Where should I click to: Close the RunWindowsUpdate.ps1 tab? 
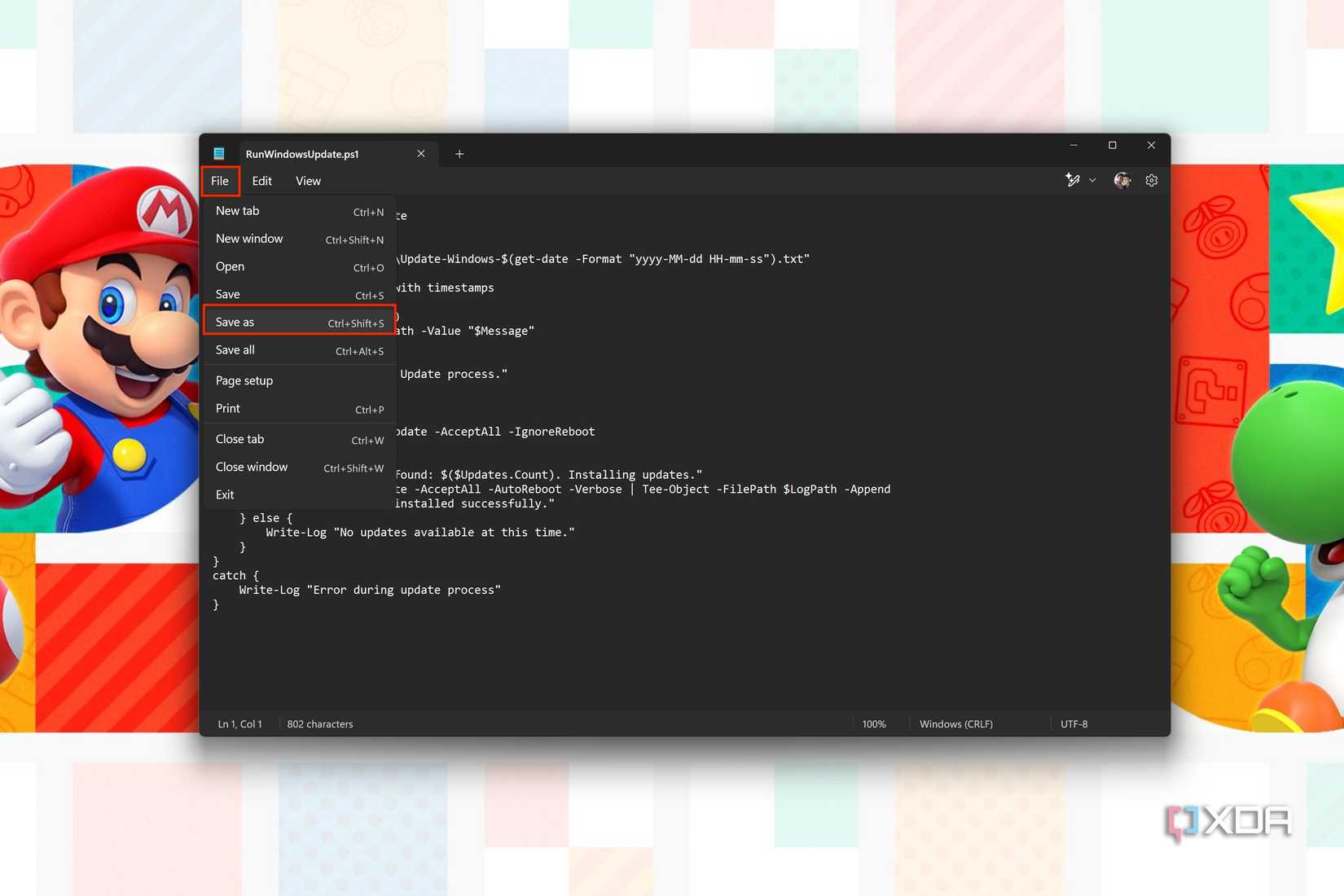(421, 153)
